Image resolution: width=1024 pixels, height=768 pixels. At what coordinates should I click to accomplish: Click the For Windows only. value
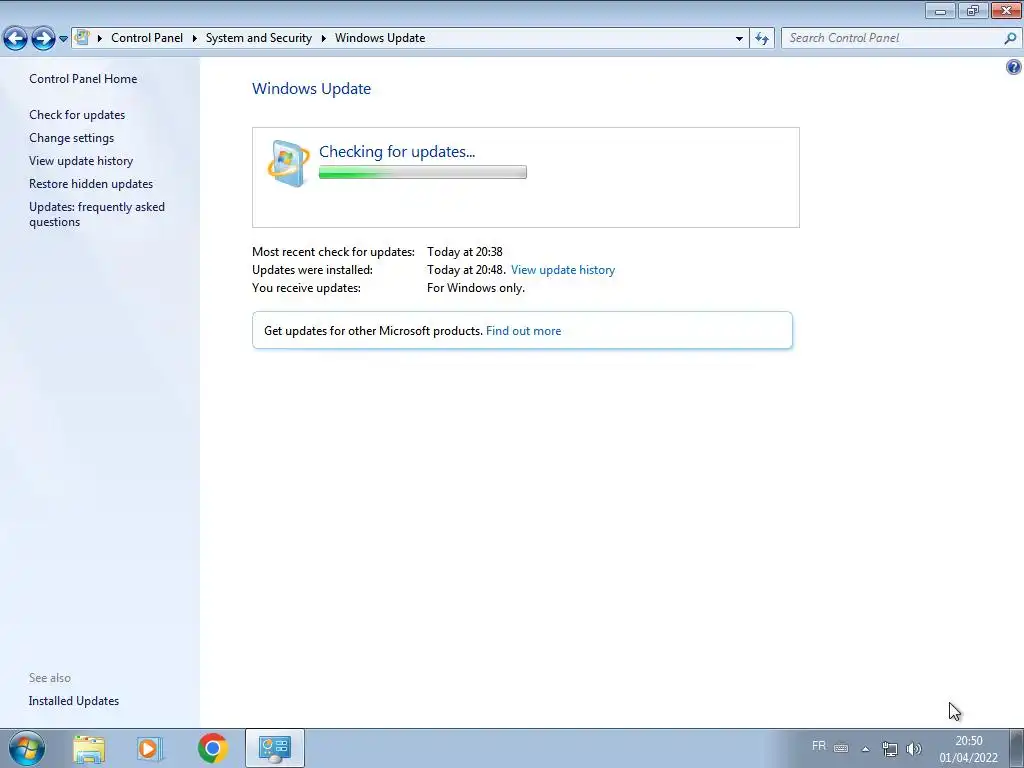coord(476,287)
